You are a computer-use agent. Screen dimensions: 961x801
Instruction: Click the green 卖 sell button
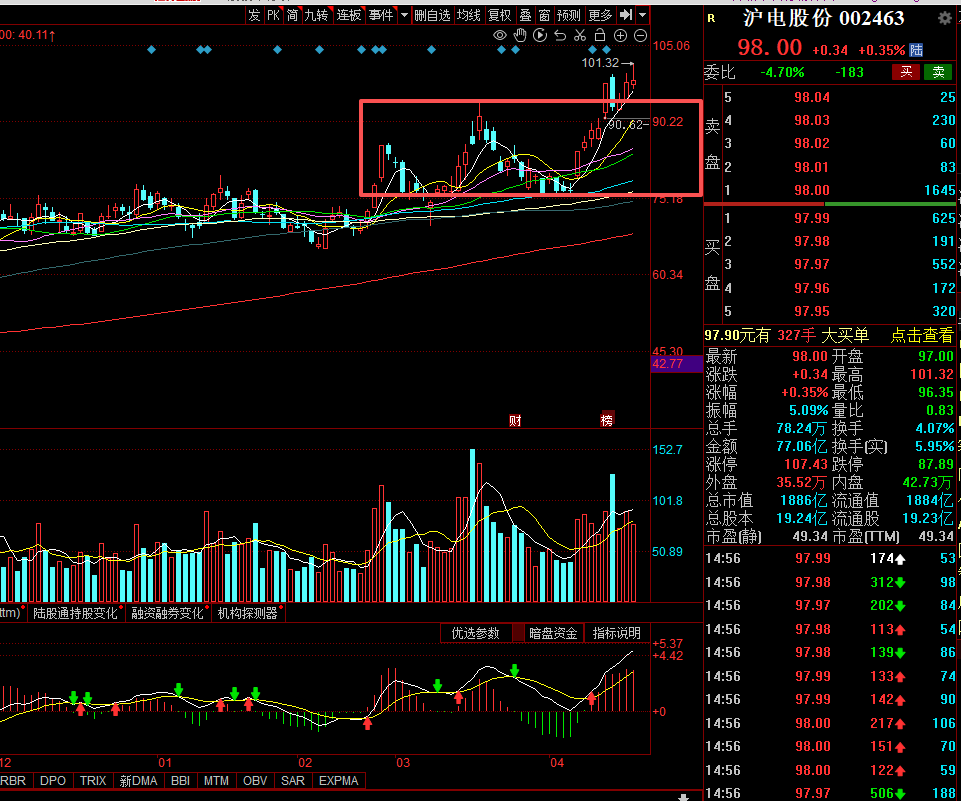click(938, 72)
